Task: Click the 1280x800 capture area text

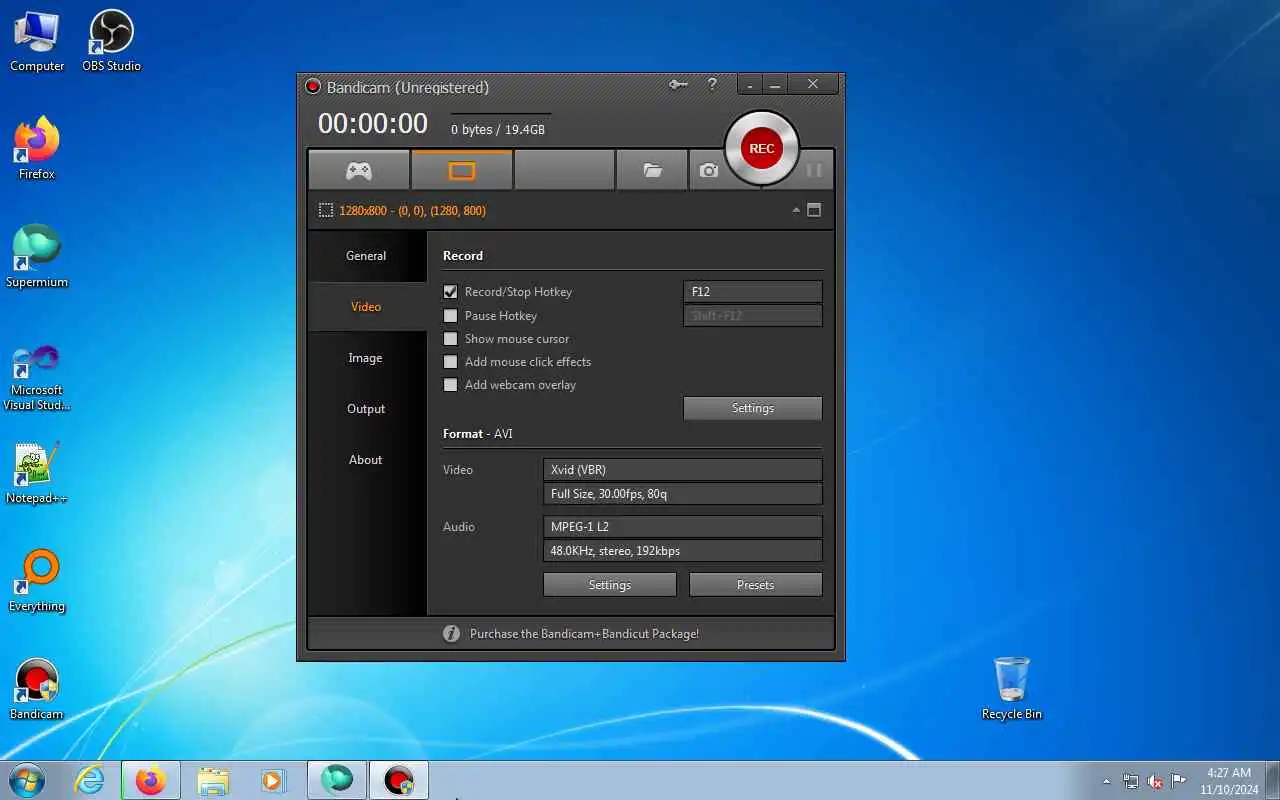Action: [x=413, y=211]
